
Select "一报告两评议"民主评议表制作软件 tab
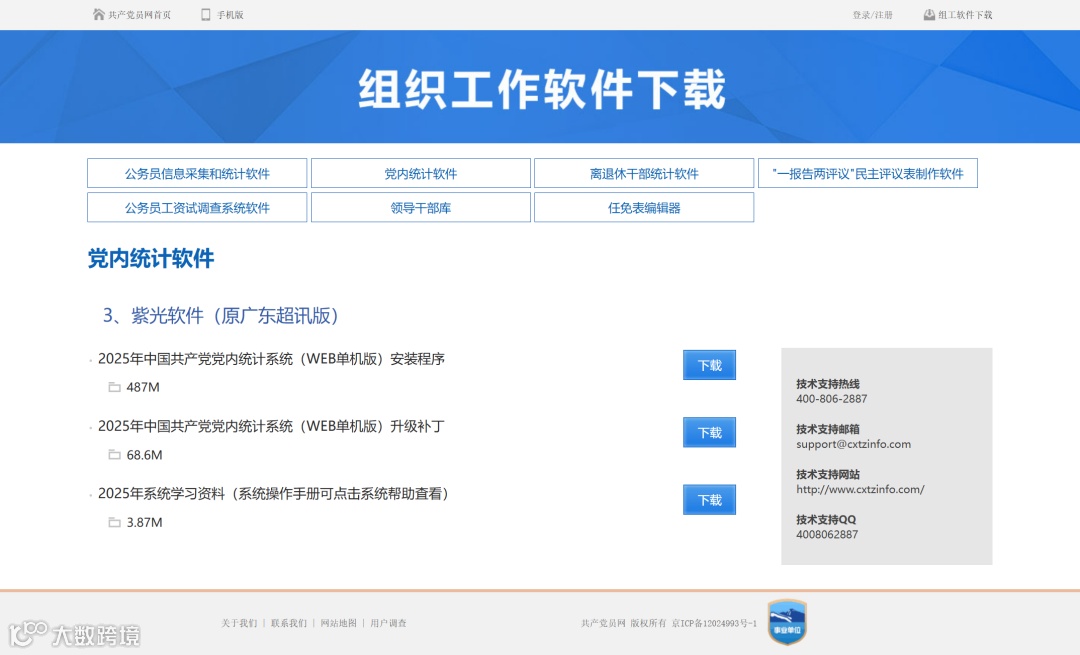[868, 174]
